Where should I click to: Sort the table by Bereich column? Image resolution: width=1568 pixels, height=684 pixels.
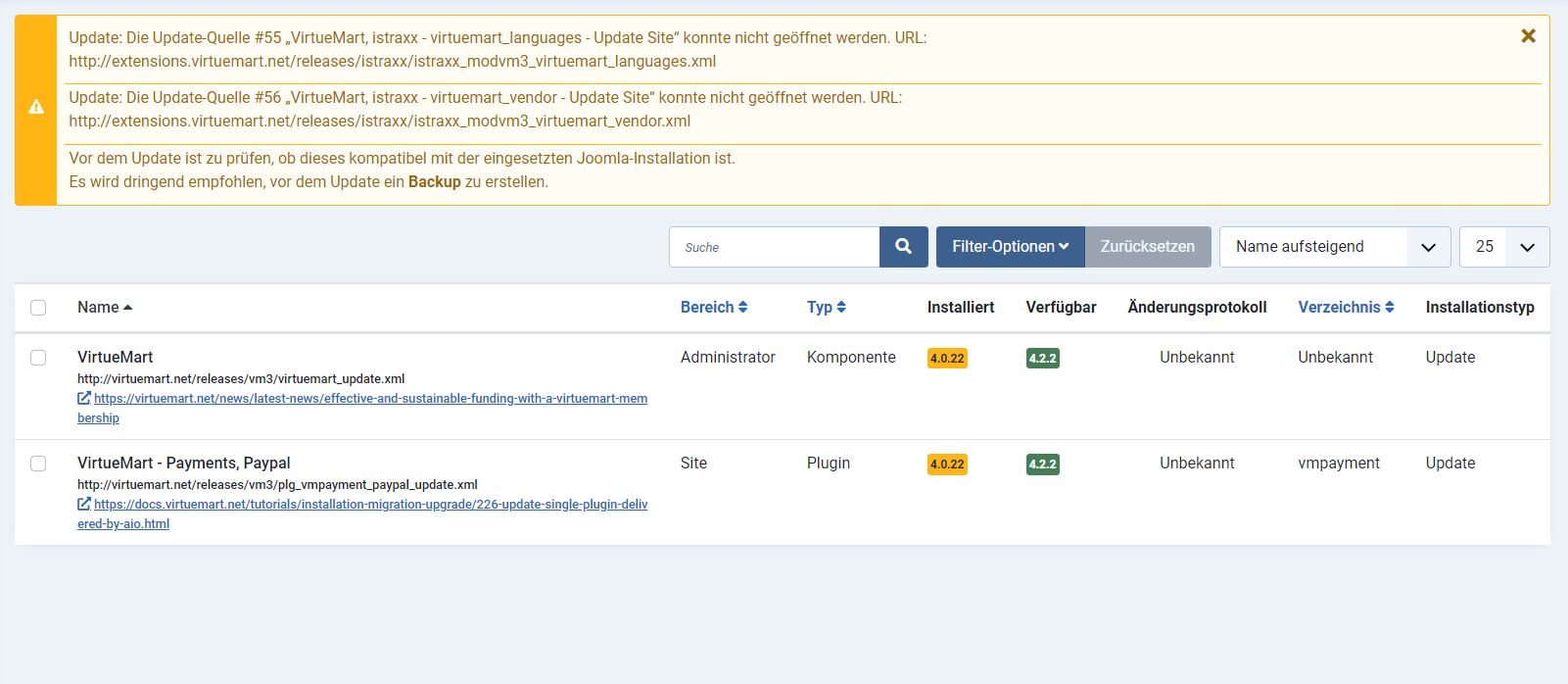[714, 308]
